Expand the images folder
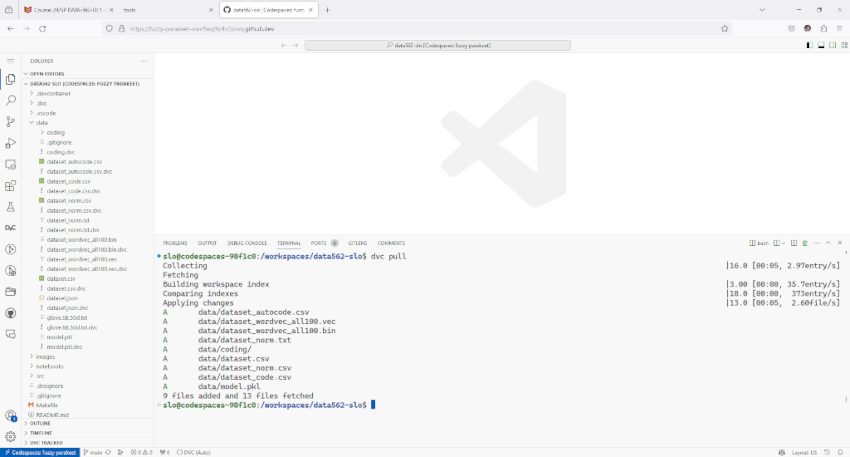This screenshot has height=457, width=850. coord(44,356)
